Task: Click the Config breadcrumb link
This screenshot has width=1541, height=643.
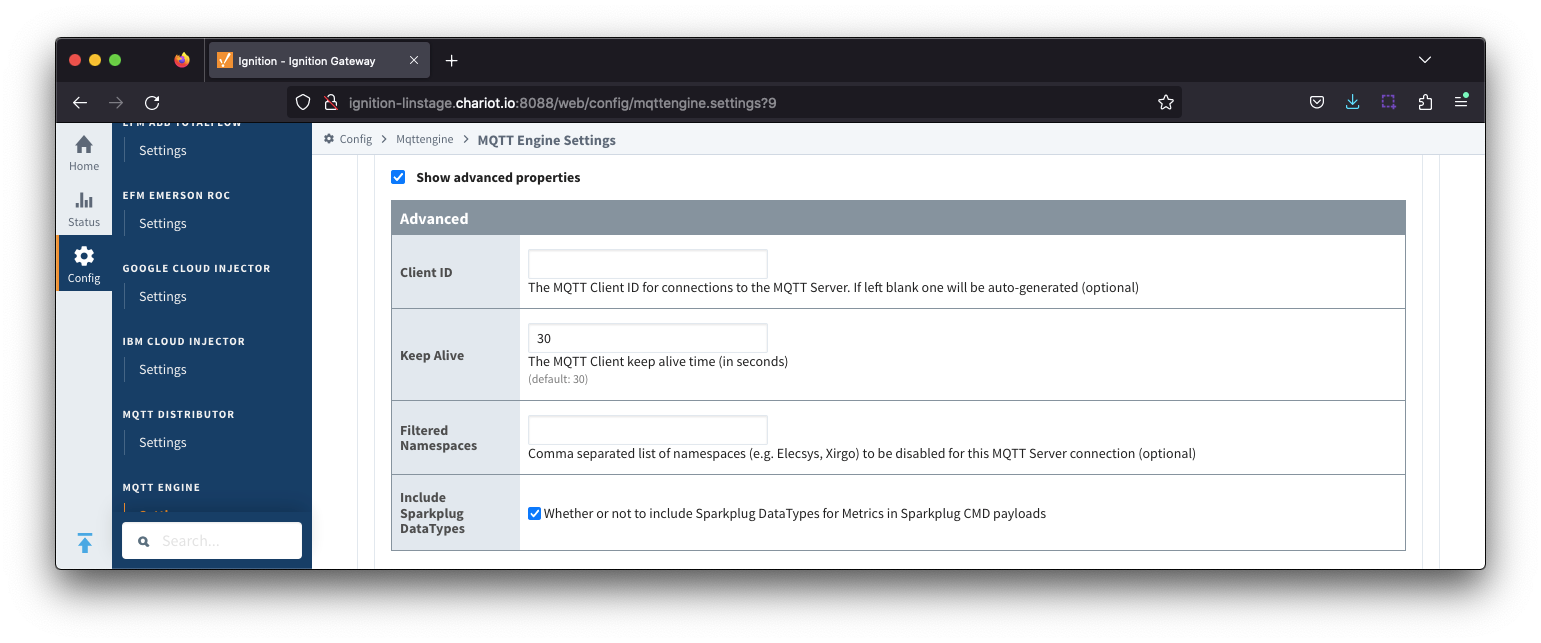Action: point(356,139)
